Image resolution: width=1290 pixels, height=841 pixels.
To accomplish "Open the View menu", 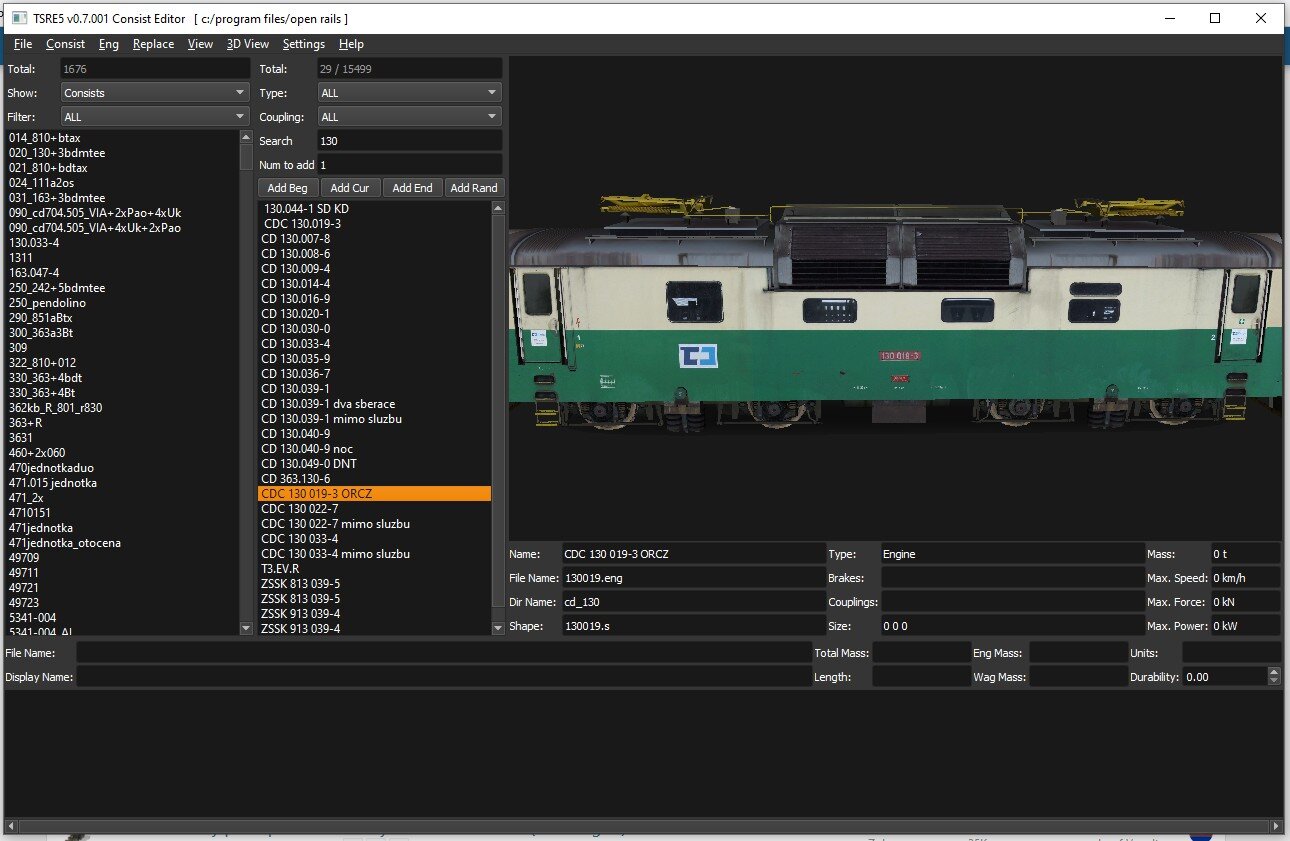I will 200,44.
